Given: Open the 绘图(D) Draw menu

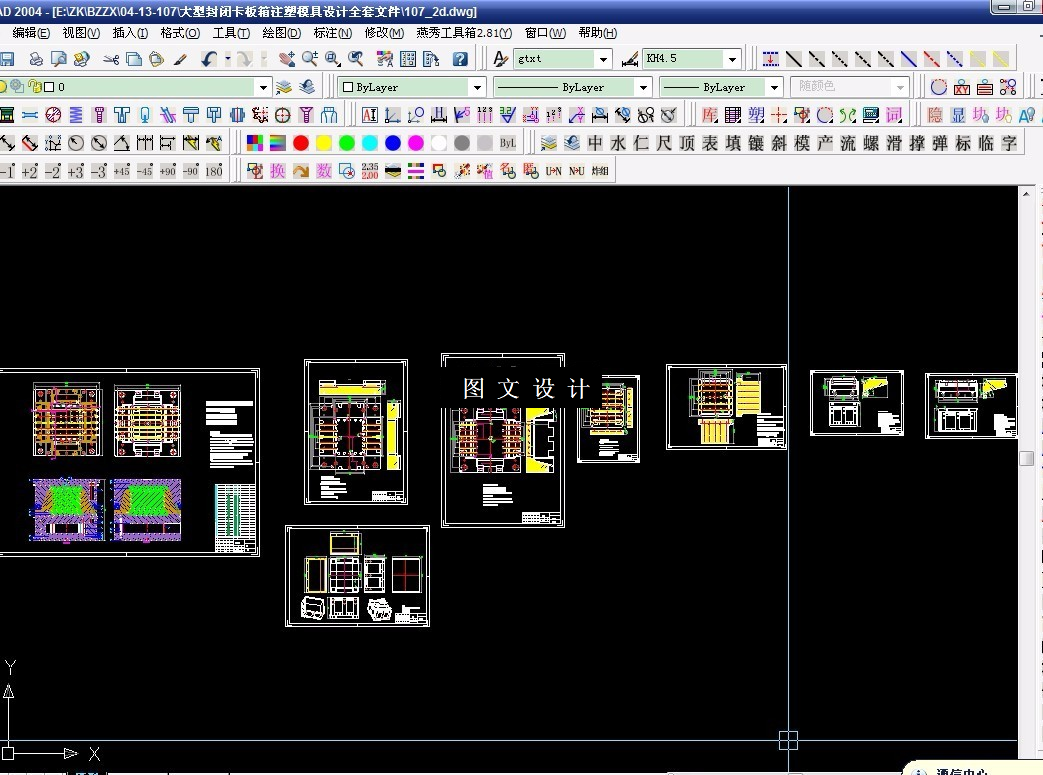Looking at the screenshot, I should 281,33.
